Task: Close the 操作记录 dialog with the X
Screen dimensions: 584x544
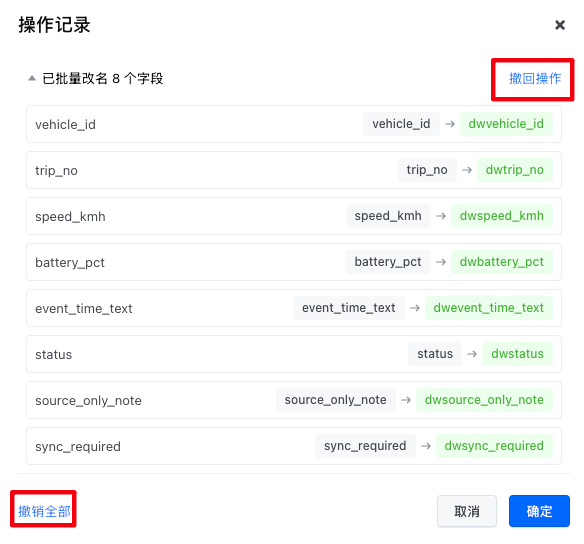Action: click(559, 25)
